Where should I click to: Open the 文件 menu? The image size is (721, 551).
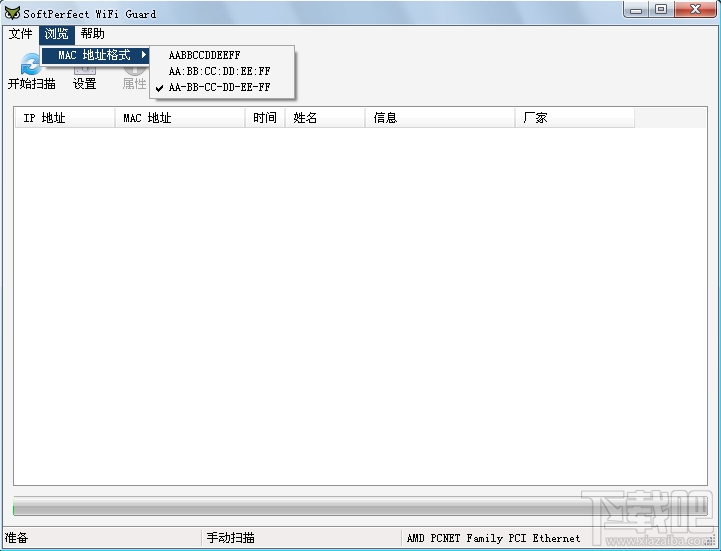point(21,34)
